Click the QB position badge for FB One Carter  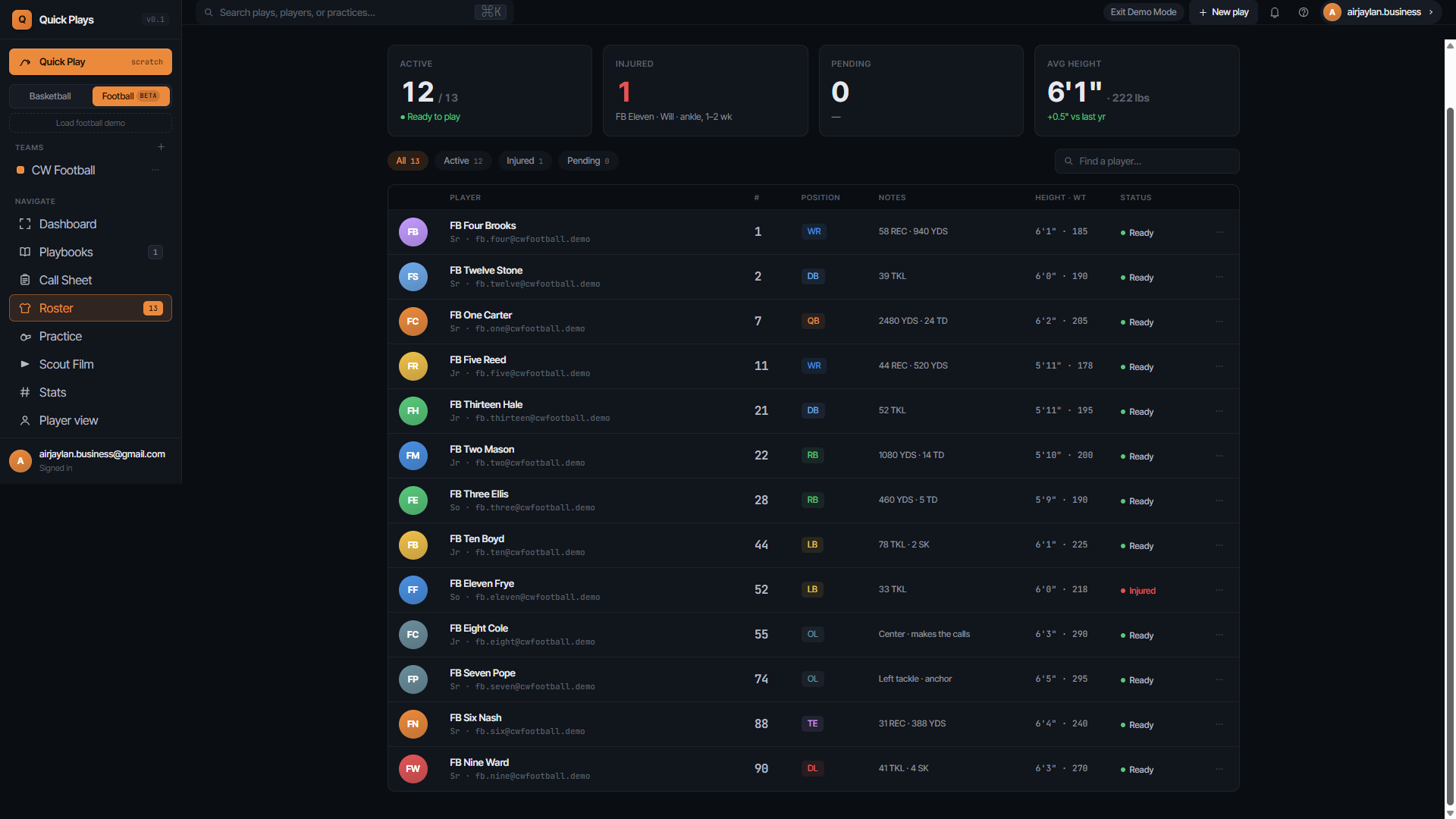point(813,321)
